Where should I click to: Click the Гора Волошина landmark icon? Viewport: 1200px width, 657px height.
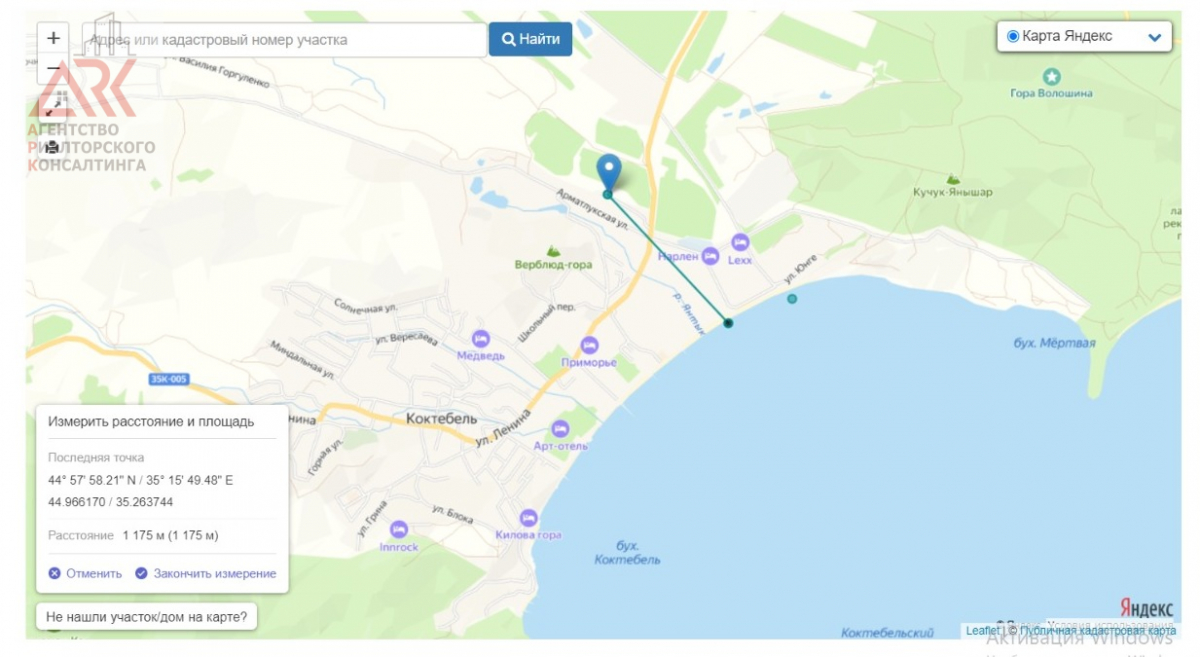[1051, 76]
